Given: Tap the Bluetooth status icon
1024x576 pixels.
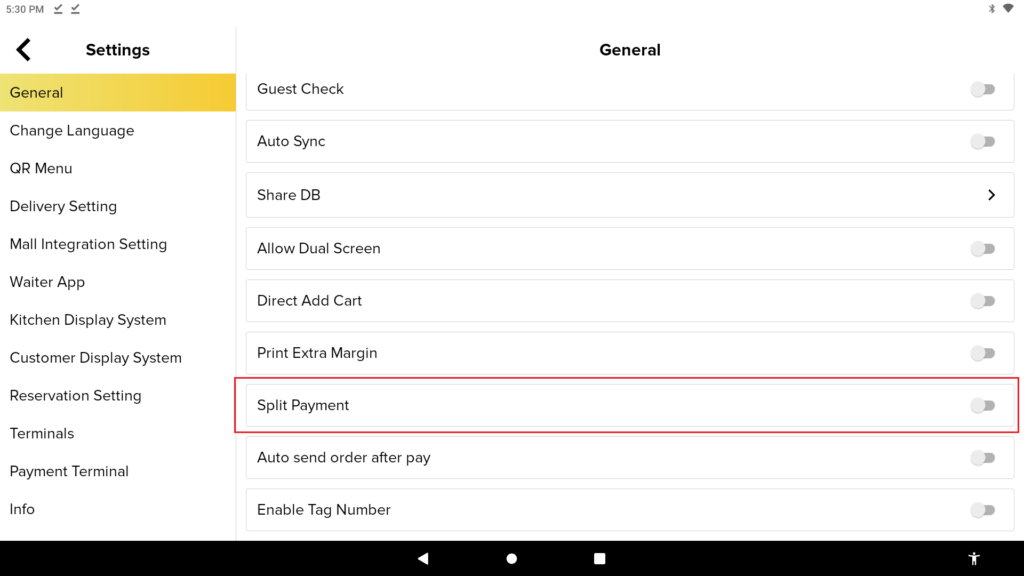Looking at the screenshot, I should [x=991, y=9].
